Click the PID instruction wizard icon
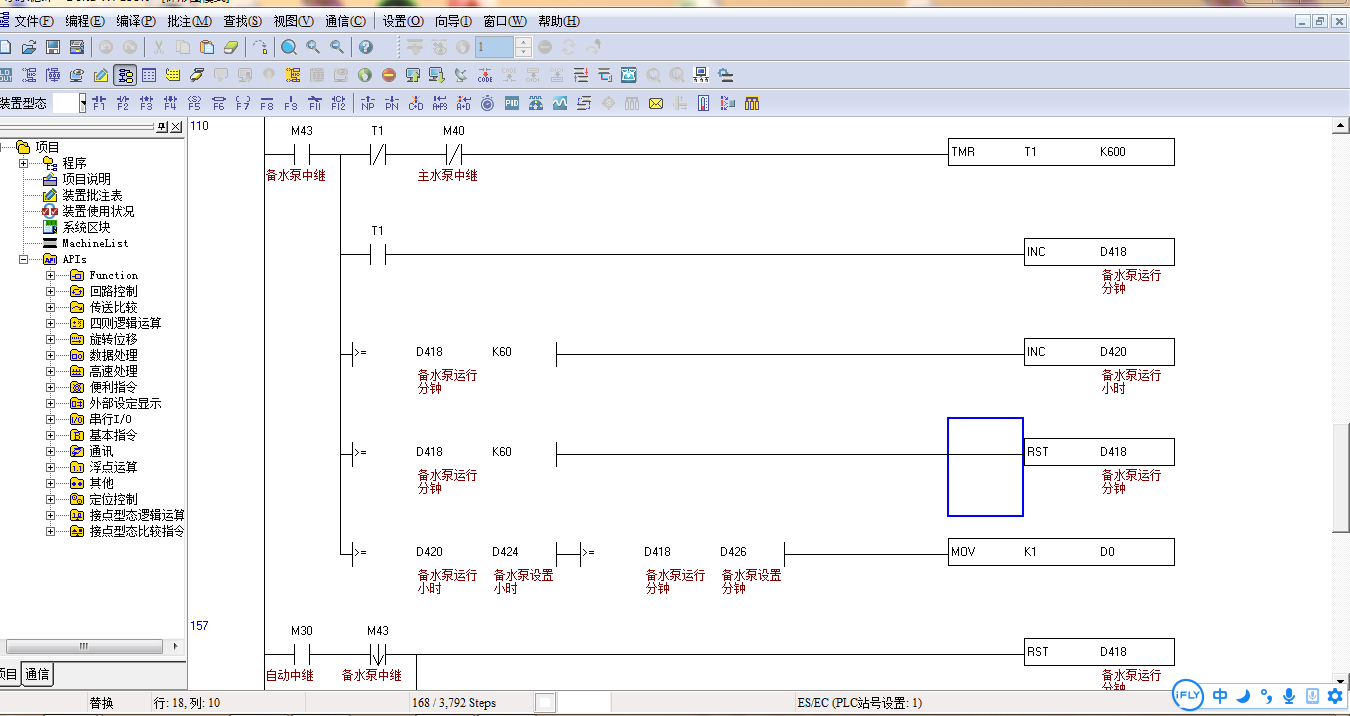The image size is (1350, 716). click(512, 103)
